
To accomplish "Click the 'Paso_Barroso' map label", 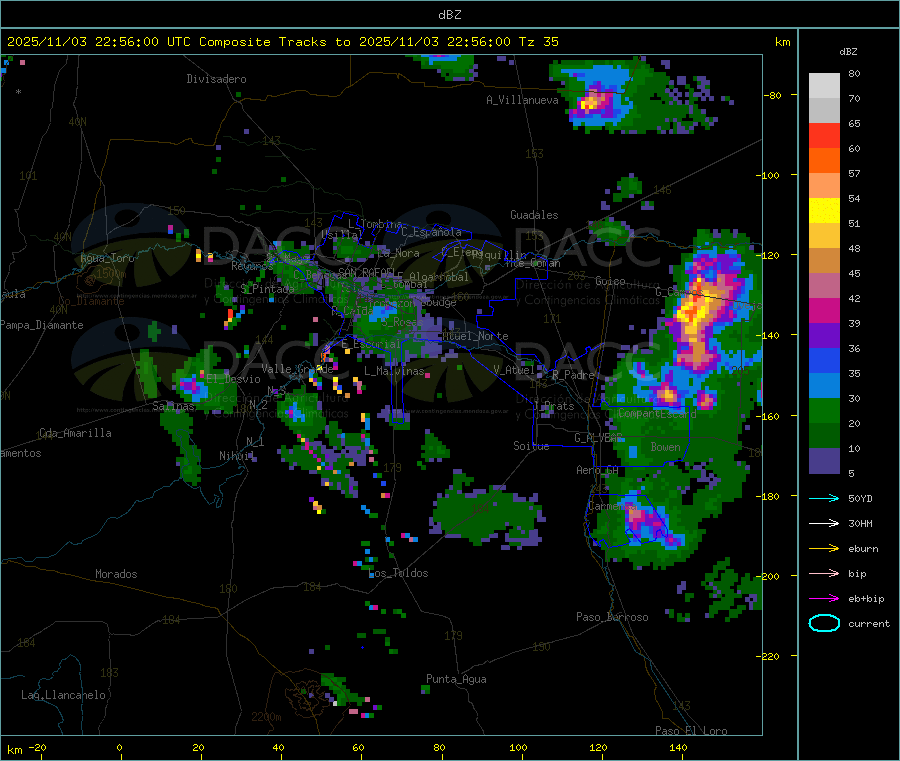I will (x=612, y=617).
